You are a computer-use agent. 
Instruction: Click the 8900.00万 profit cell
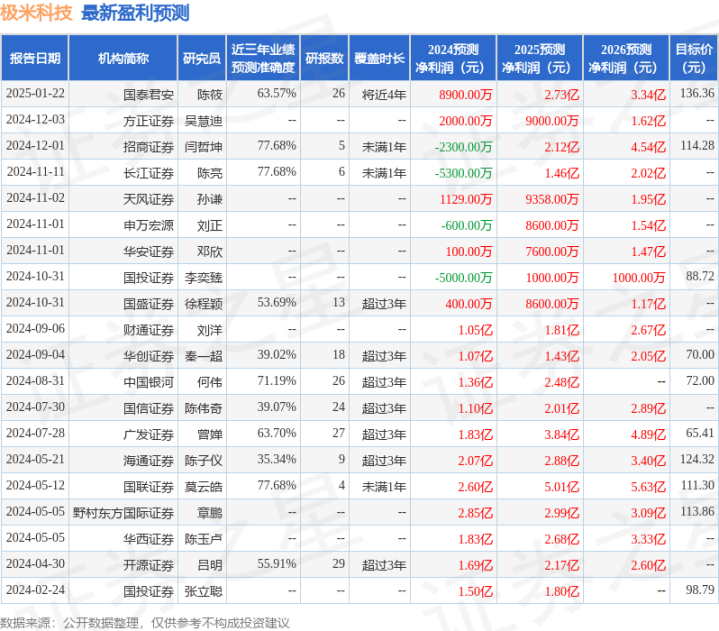(465, 95)
